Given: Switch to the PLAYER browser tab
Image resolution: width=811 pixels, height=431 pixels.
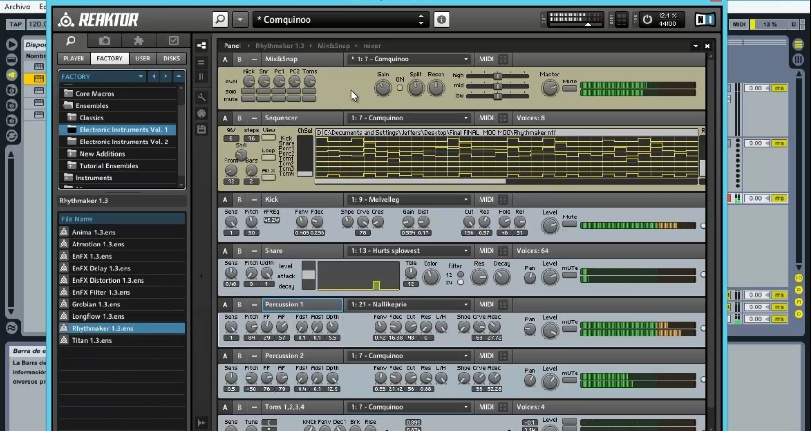Looking at the screenshot, I should (x=74, y=58).
